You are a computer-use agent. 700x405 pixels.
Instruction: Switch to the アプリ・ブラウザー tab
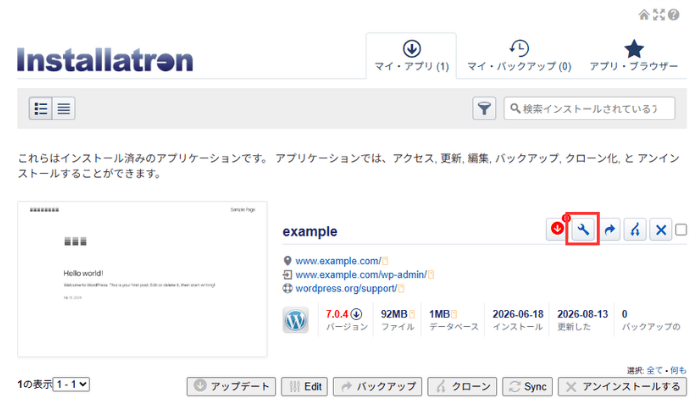pos(634,56)
